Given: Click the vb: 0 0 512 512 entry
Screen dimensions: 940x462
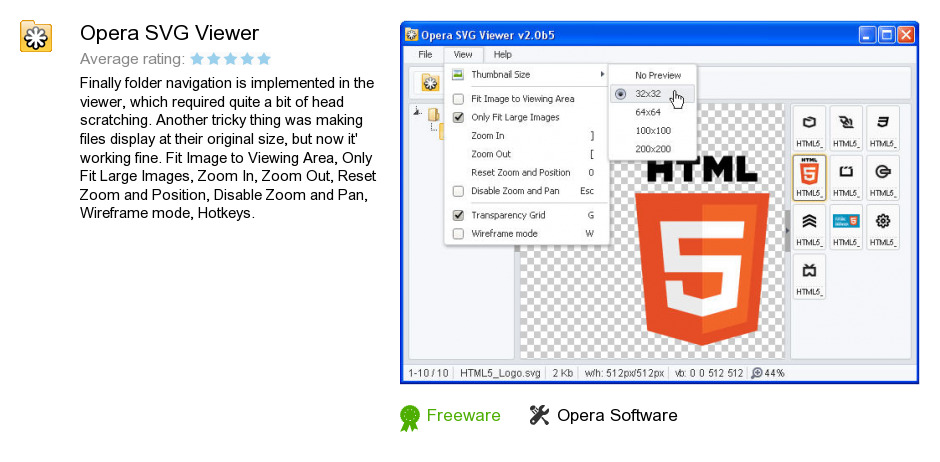Looking at the screenshot, I should 709,373.
